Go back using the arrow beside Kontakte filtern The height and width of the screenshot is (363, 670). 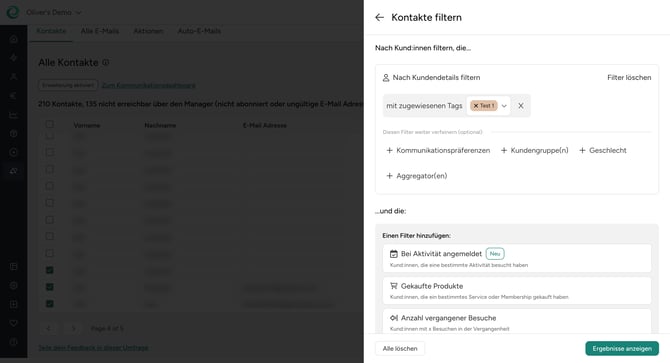click(x=379, y=18)
